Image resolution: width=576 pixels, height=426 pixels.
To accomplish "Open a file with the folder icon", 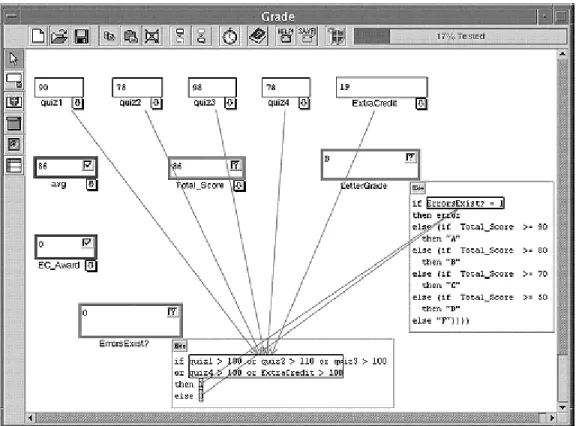I will coord(59,36).
